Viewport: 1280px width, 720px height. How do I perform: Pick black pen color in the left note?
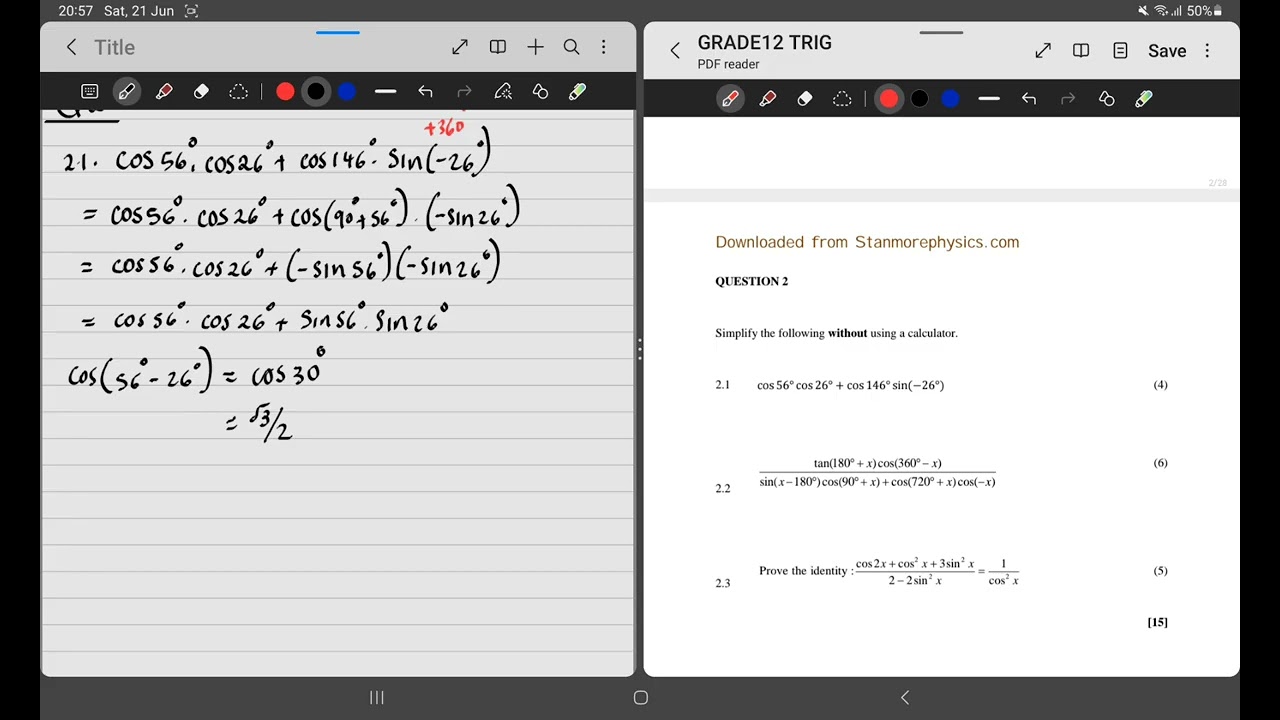click(x=316, y=92)
